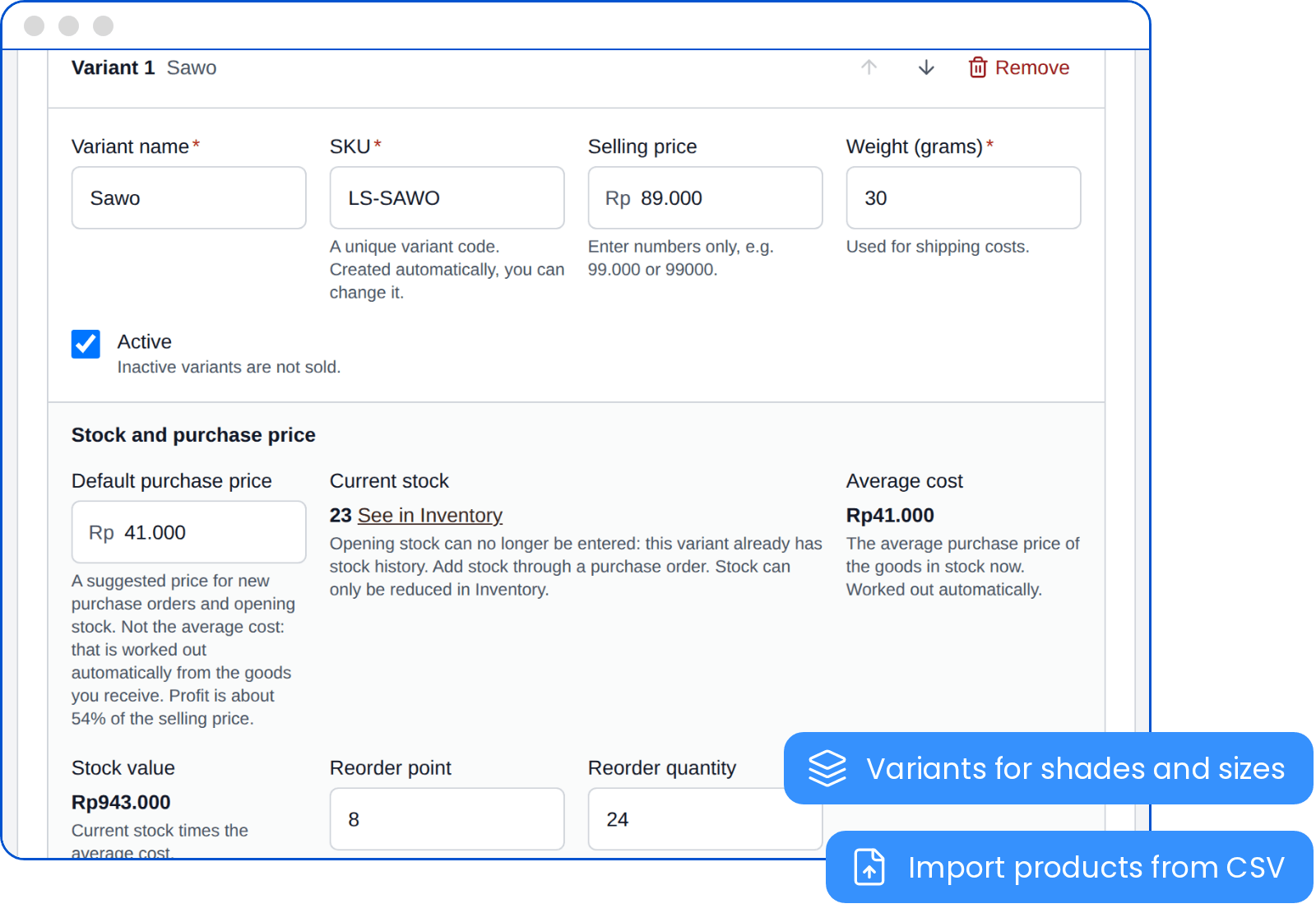
Task: Click the current stock number 23
Action: pos(341,516)
